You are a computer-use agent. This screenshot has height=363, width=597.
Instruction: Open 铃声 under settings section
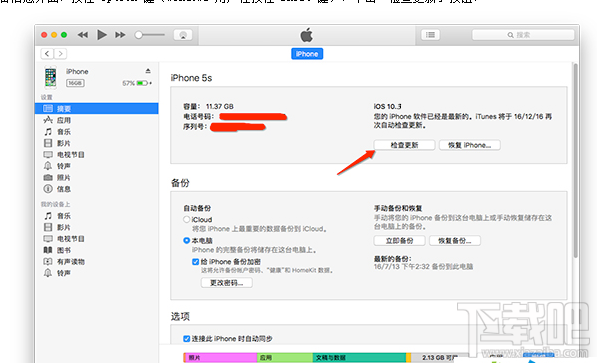click(64, 166)
